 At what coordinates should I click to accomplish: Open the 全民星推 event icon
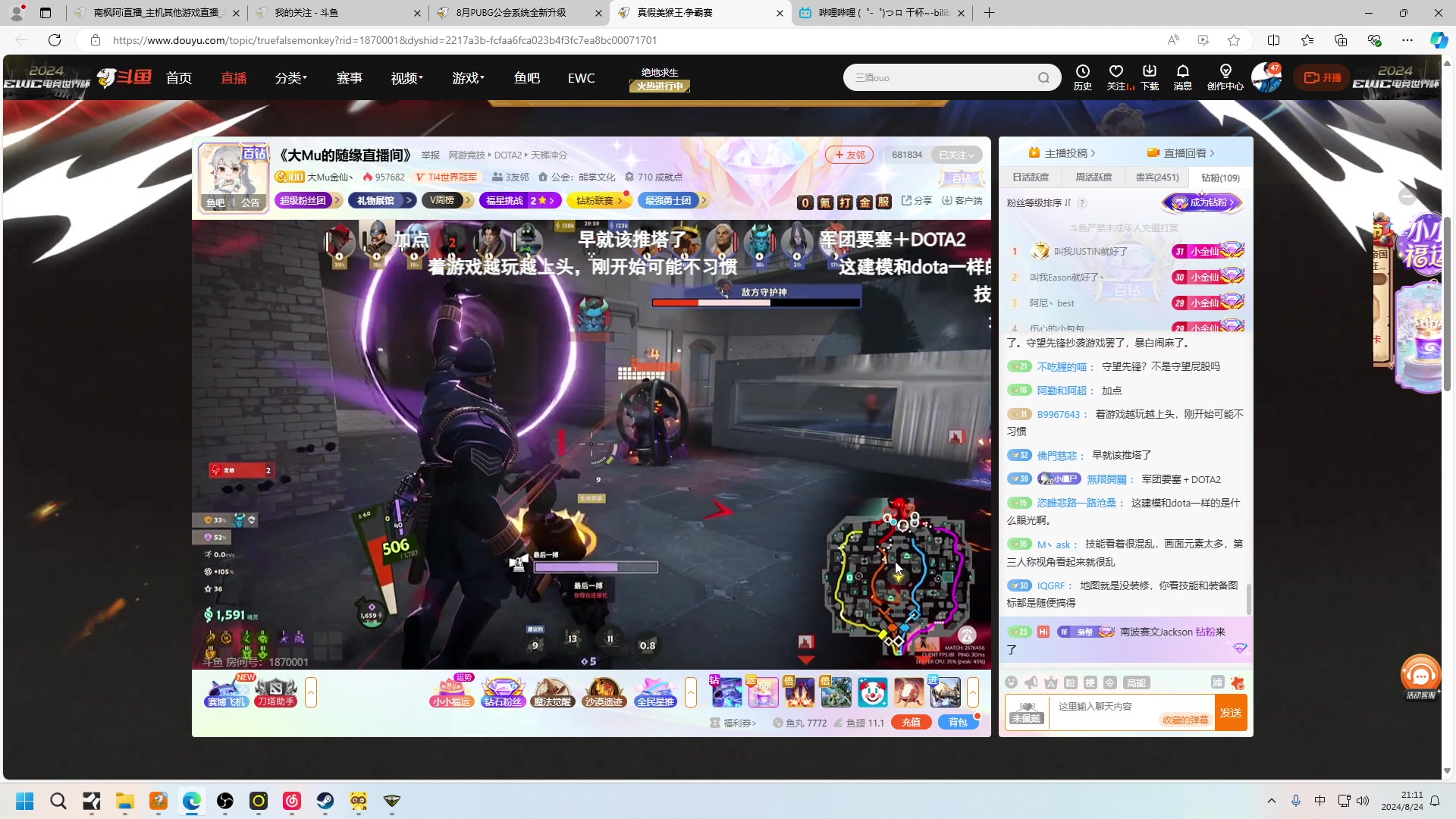(656, 692)
